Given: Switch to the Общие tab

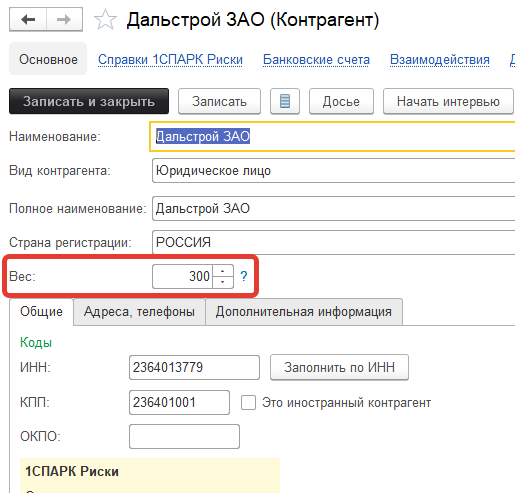Looking at the screenshot, I should pos(41,312).
